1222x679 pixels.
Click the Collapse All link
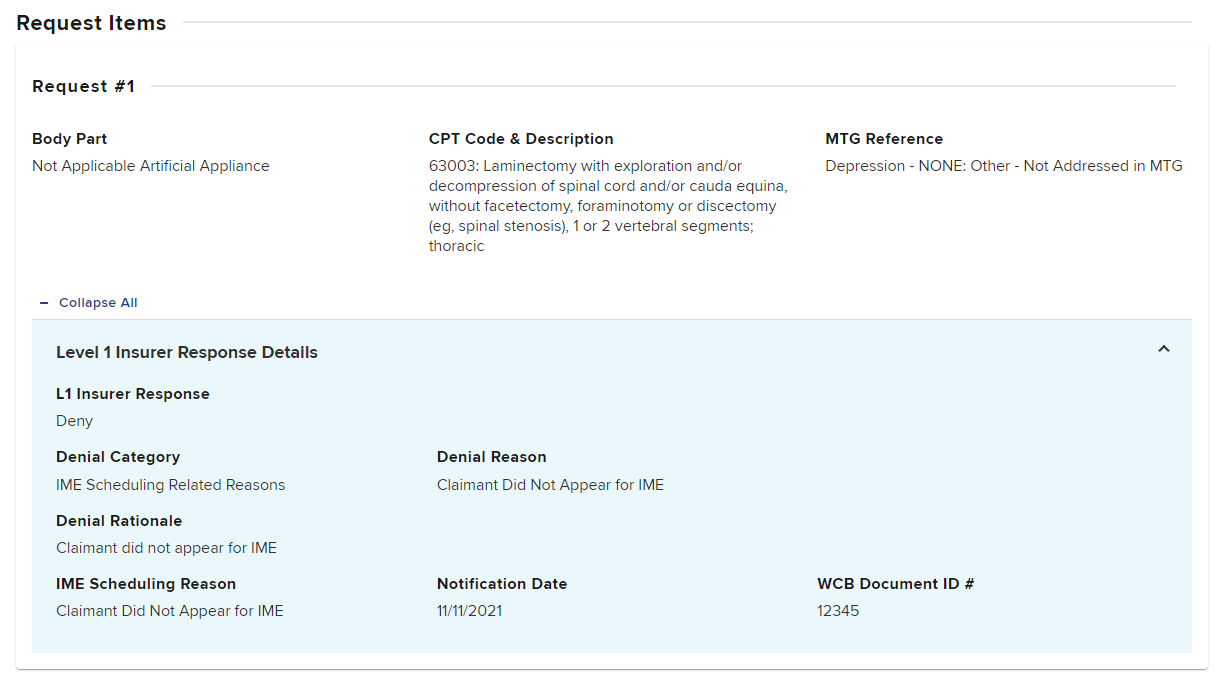(98, 303)
